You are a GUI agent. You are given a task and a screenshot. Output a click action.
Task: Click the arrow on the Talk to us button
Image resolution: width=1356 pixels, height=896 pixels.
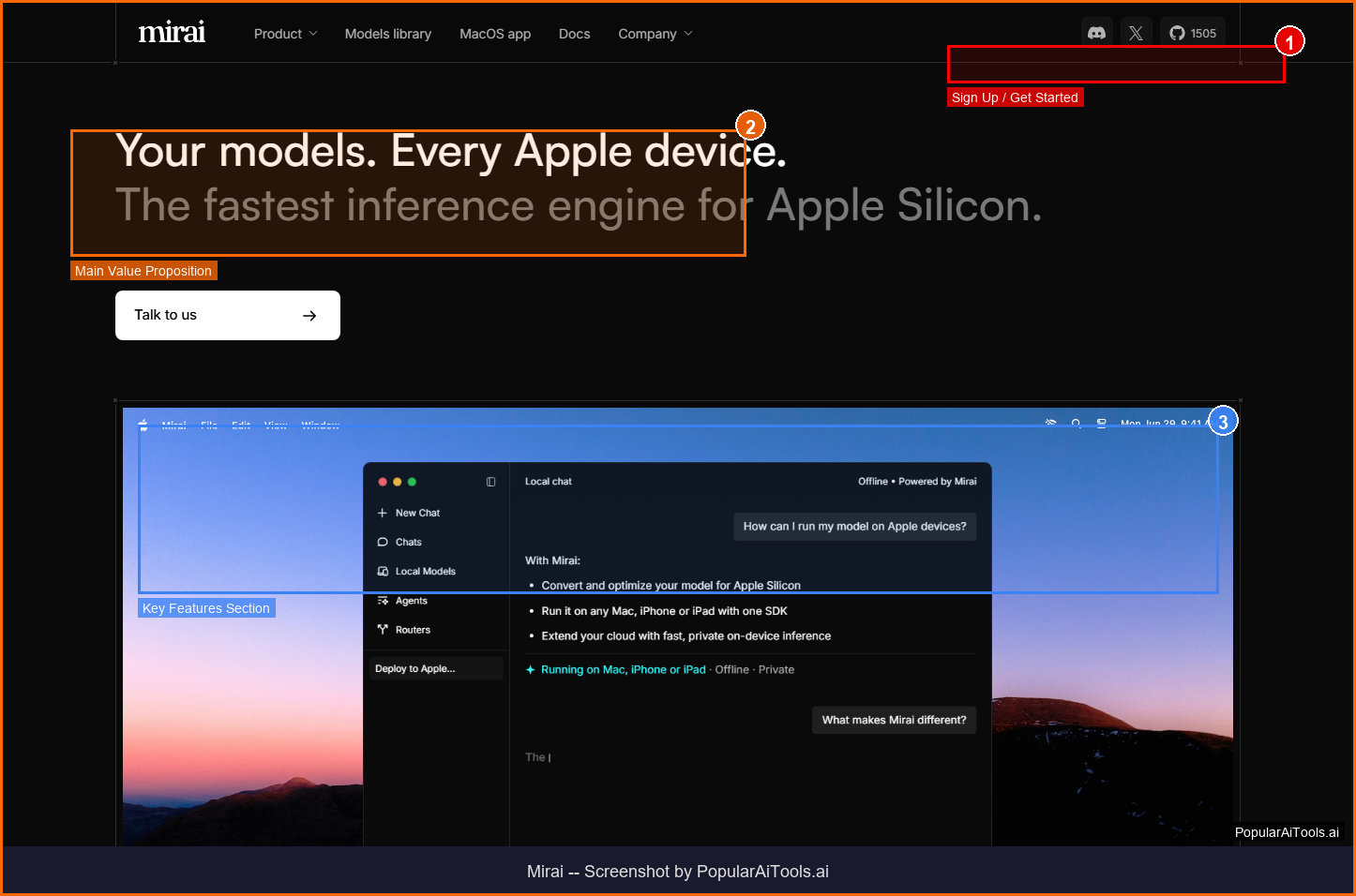pyautogui.click(x=309, y=316)
